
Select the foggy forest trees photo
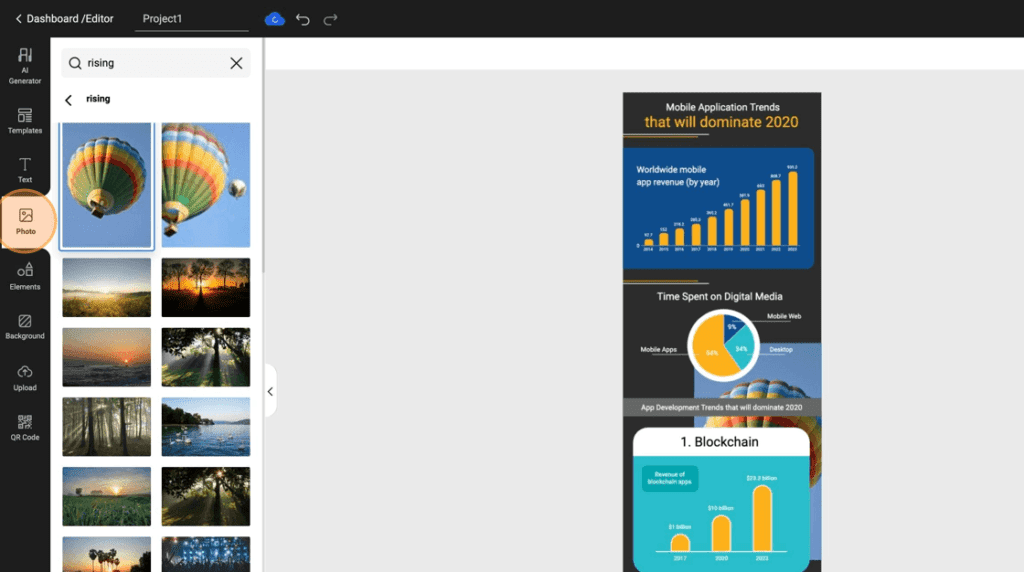[106, 426]
